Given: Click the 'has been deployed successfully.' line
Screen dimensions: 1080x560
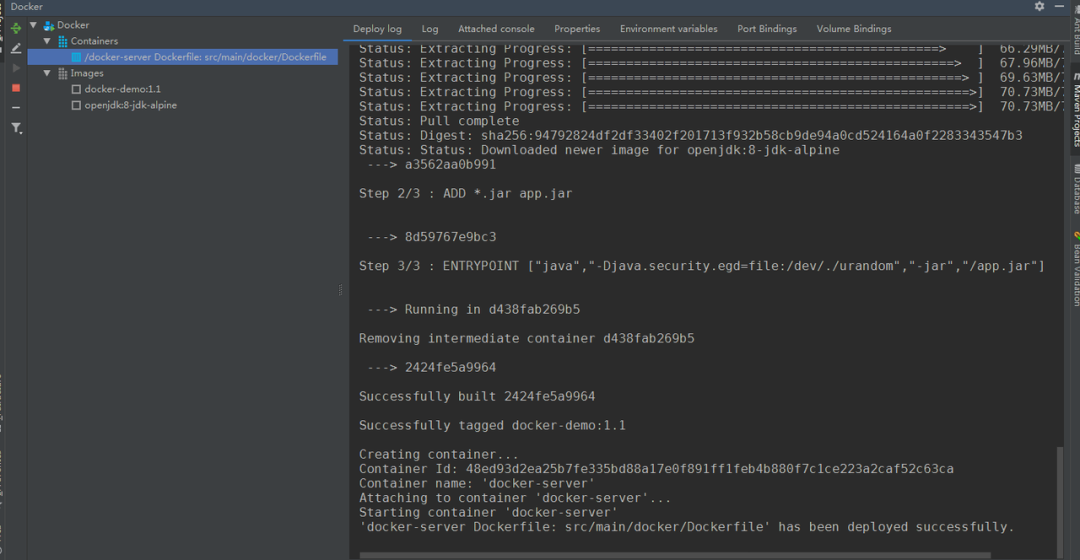Looking at the screenshot, I should point(687,527).
